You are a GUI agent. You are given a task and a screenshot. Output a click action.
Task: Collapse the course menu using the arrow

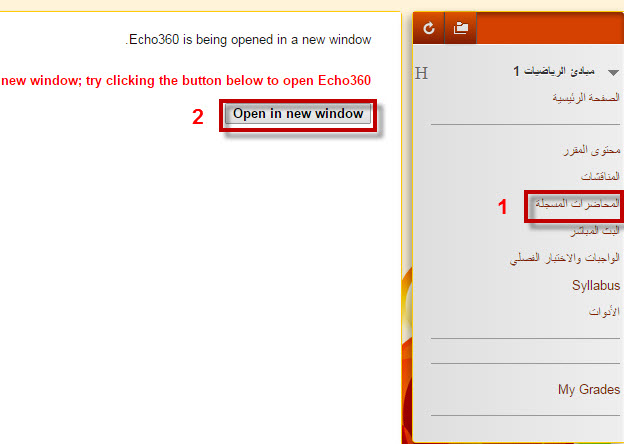tap(613, 73)
